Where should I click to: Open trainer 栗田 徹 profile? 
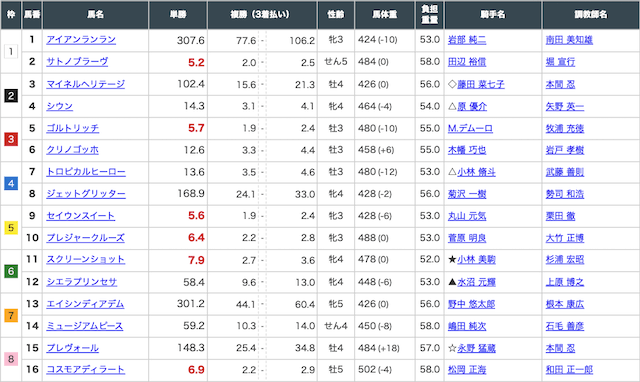click(560, 216)
